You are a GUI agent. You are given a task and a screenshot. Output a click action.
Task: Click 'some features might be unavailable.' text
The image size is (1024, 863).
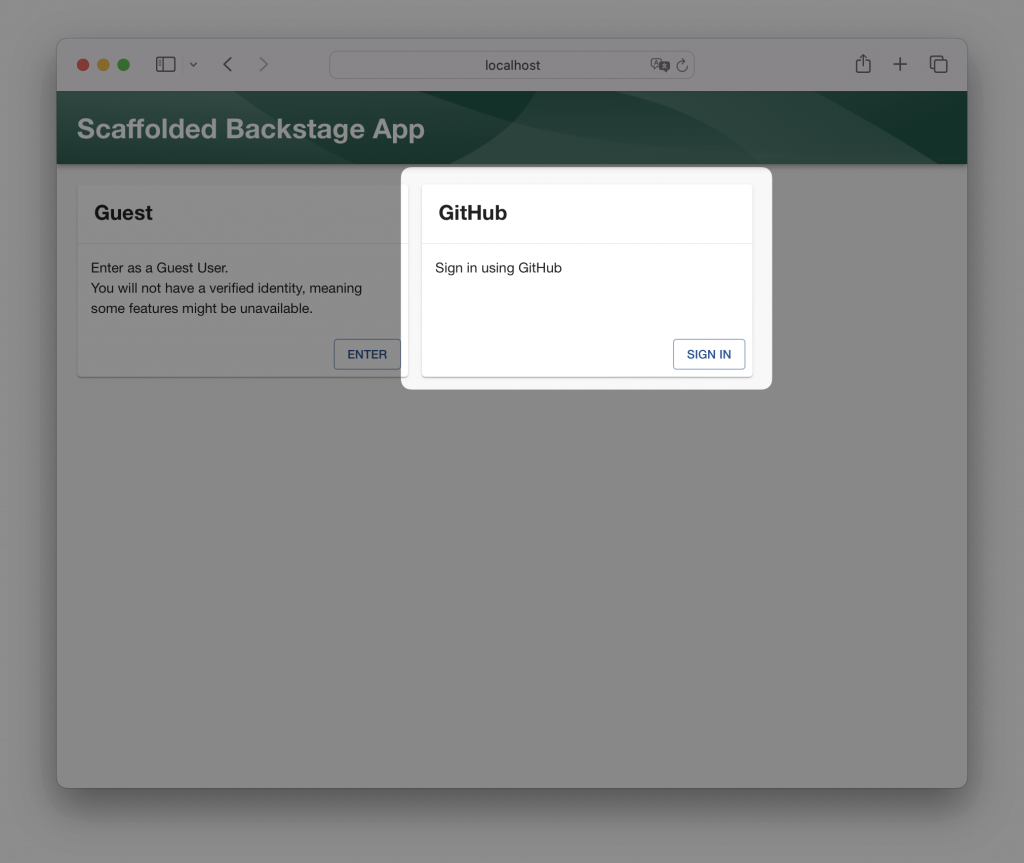[x=202, y=308]
